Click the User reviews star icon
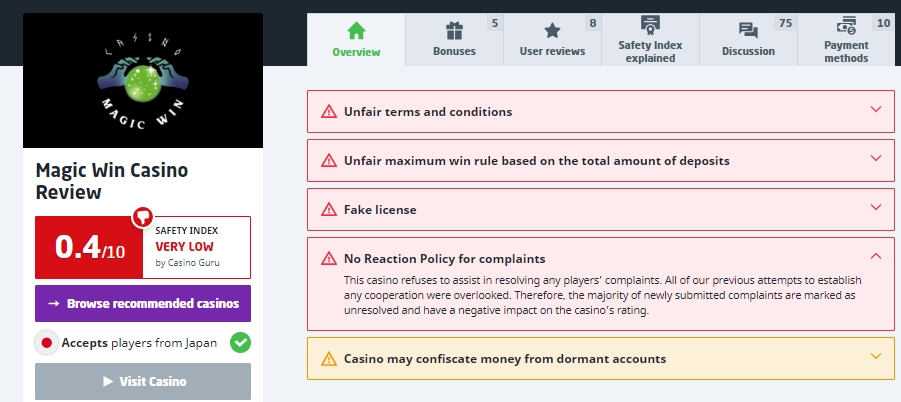Viewport: 901px width, 402px height. tap(552, 30)
